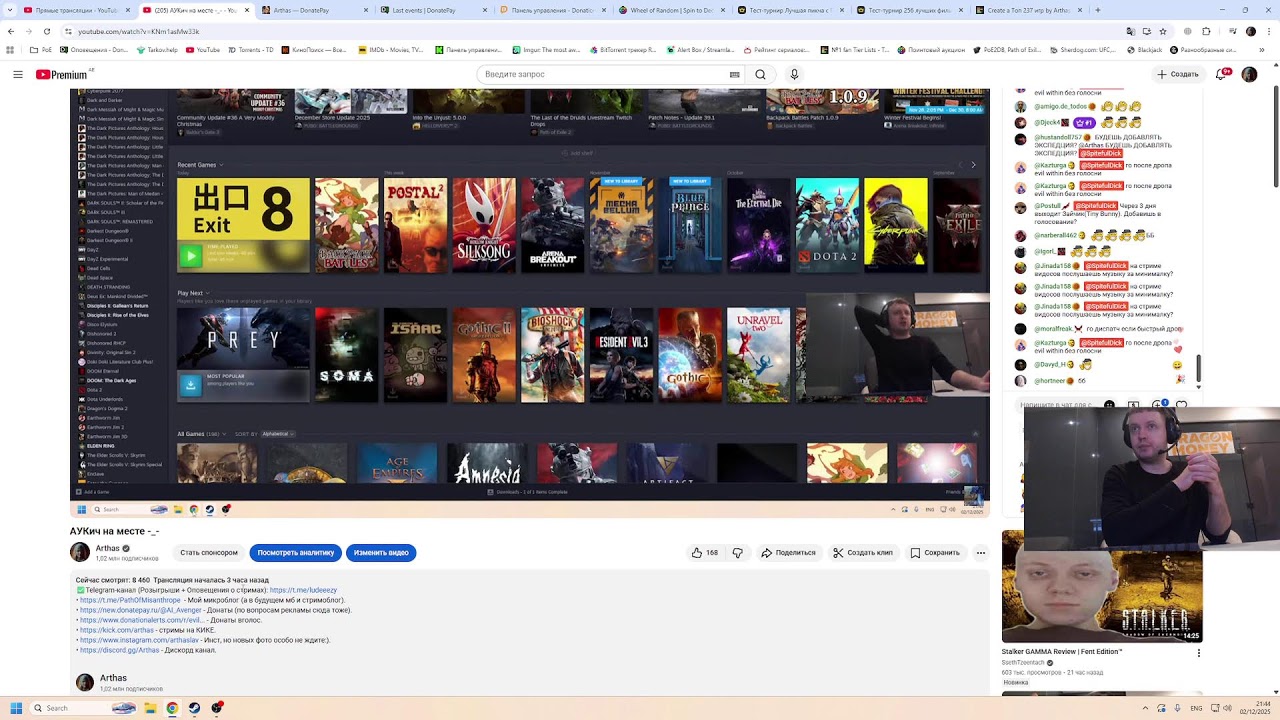
Task: Open the t.me/PathOfMisanthrope link
Action: pyautogui.click(x=130, y=600)
